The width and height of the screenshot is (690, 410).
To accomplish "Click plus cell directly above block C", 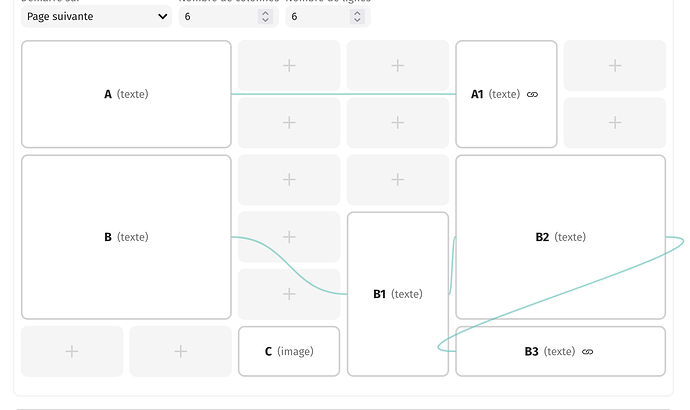I will 288,294.
